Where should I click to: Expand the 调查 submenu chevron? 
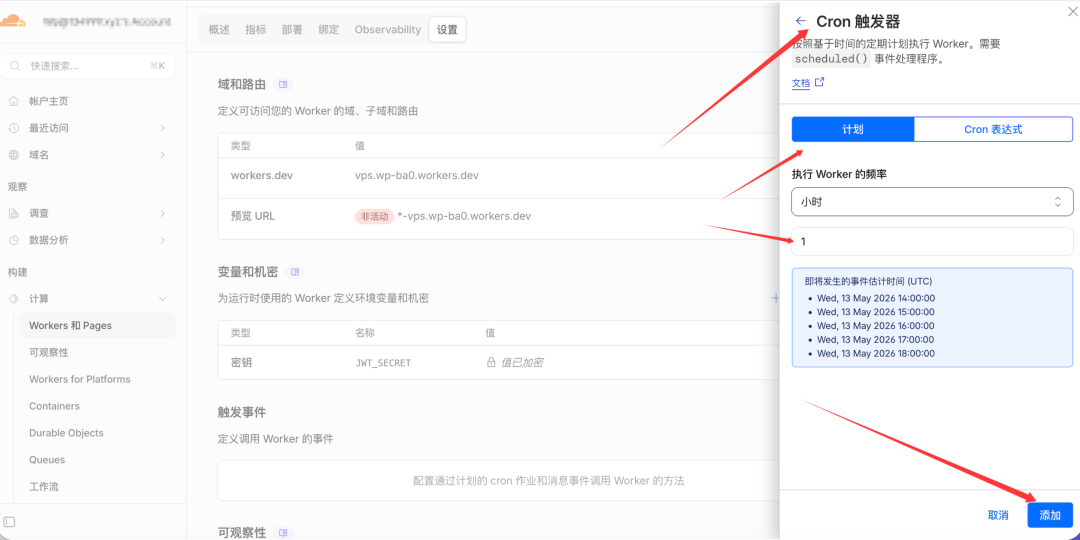pos(163,214)
